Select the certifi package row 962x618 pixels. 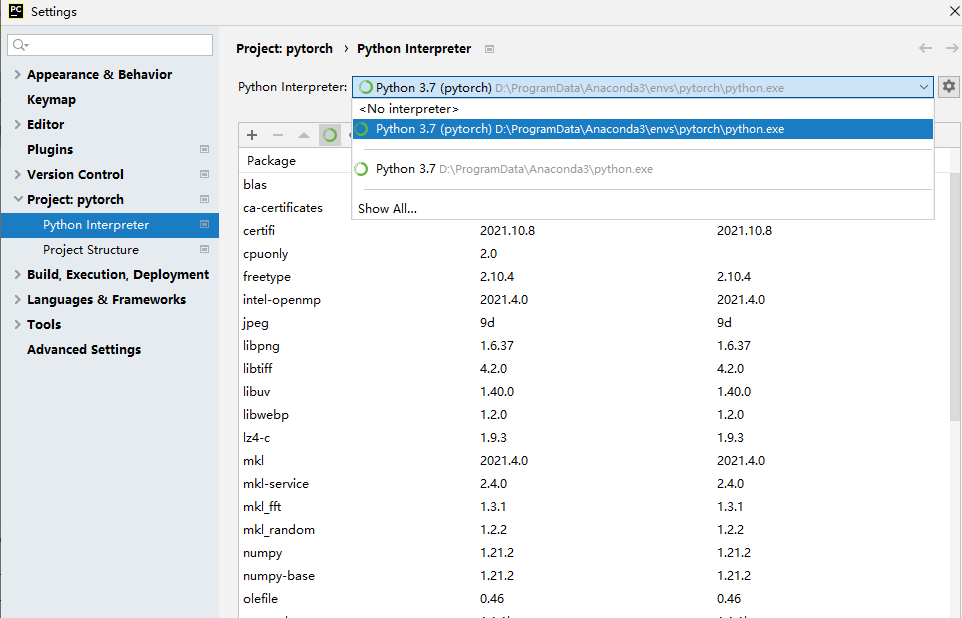tap(594, 231)
